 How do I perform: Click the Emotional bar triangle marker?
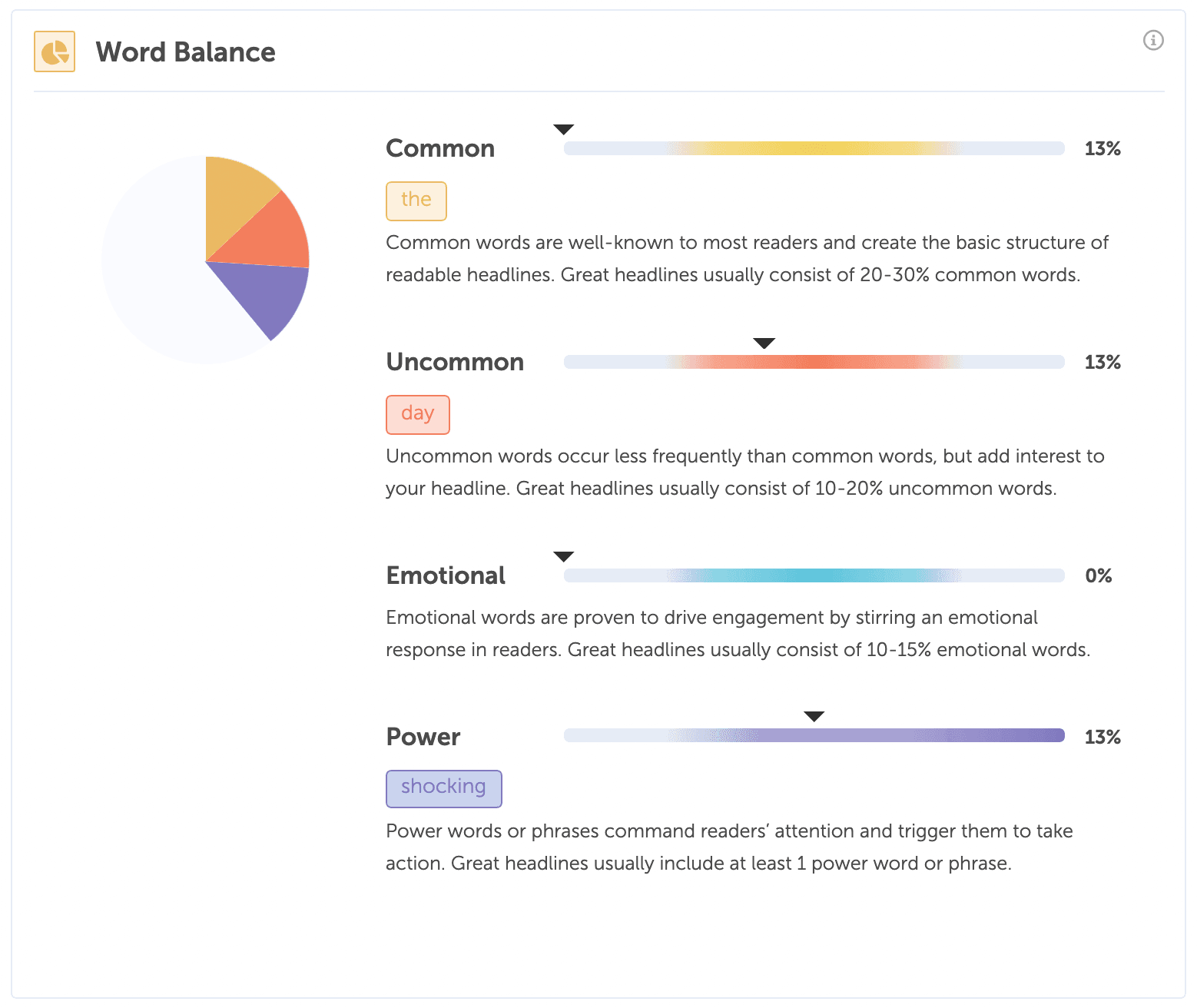(564, 556)
